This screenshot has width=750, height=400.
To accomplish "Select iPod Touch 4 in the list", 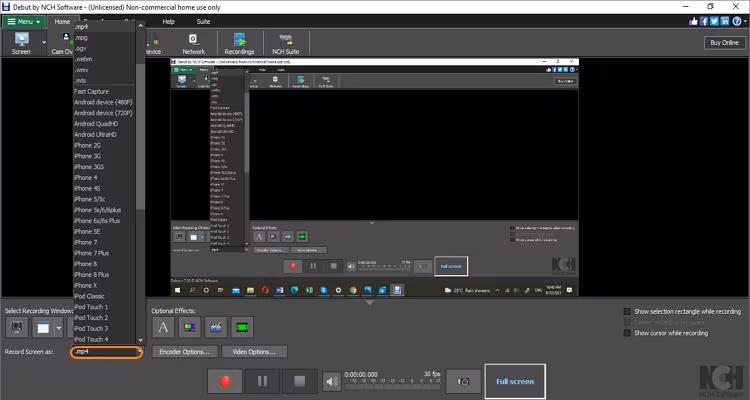I will tap(104, 339).
